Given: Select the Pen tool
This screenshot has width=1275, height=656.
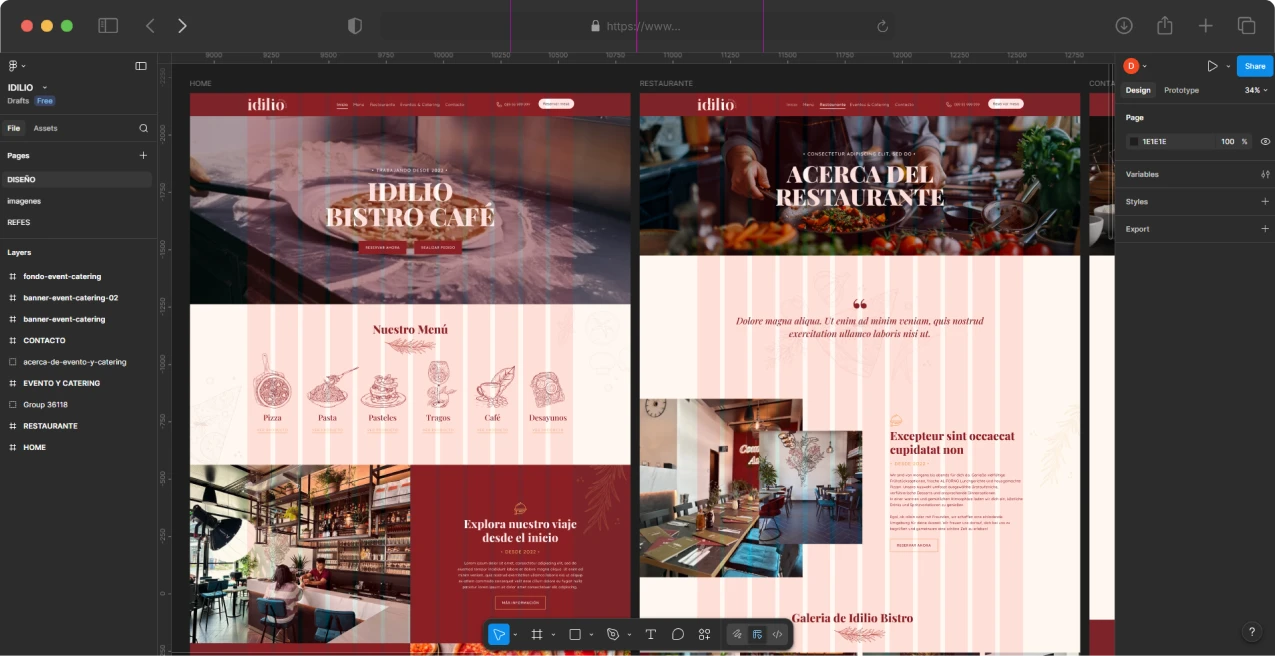Looking at the screenshot, I should click(x=613, y=634).
